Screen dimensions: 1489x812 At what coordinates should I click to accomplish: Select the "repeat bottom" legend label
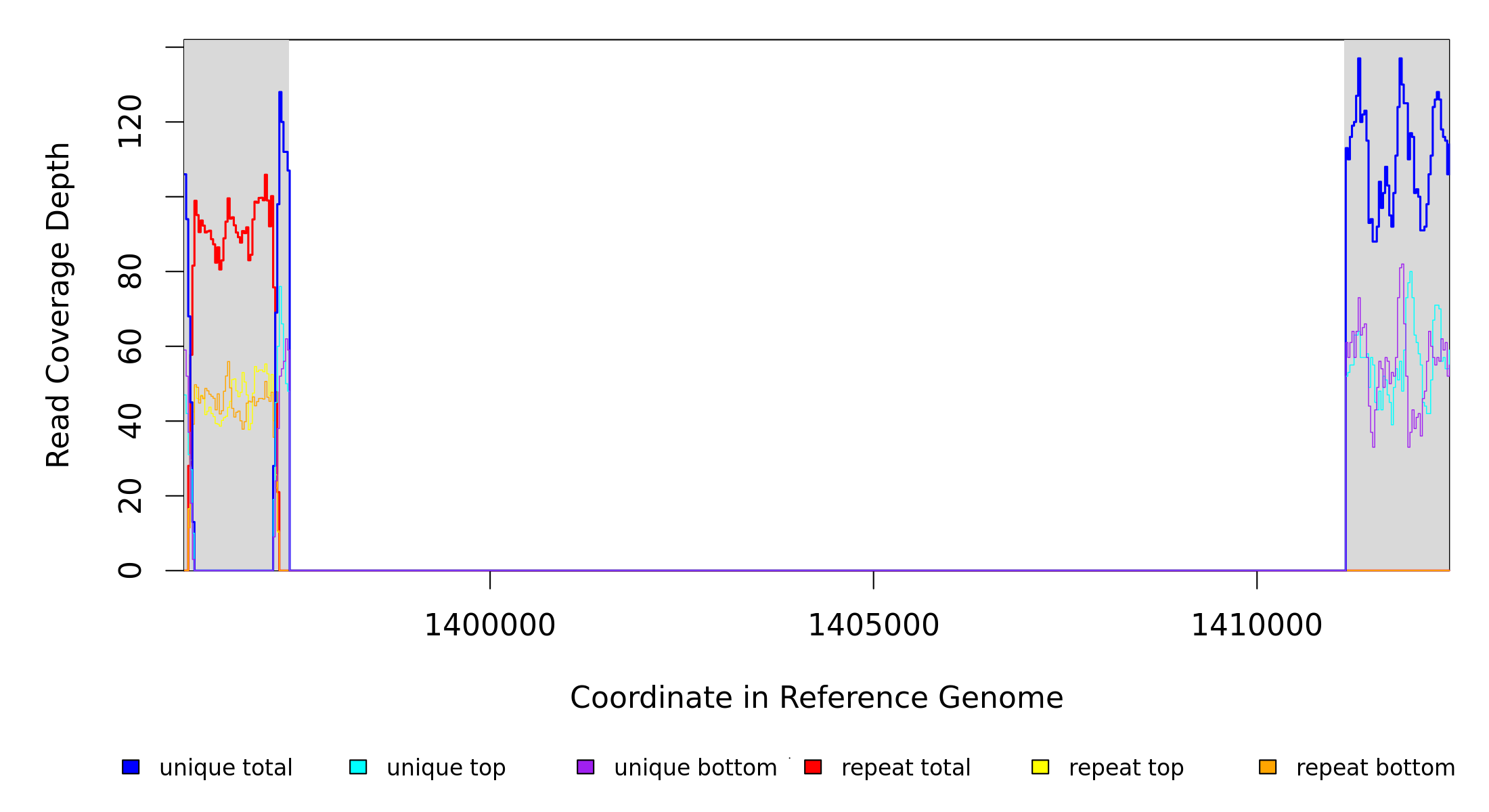pyautogui.click(x=1375, y=768)
